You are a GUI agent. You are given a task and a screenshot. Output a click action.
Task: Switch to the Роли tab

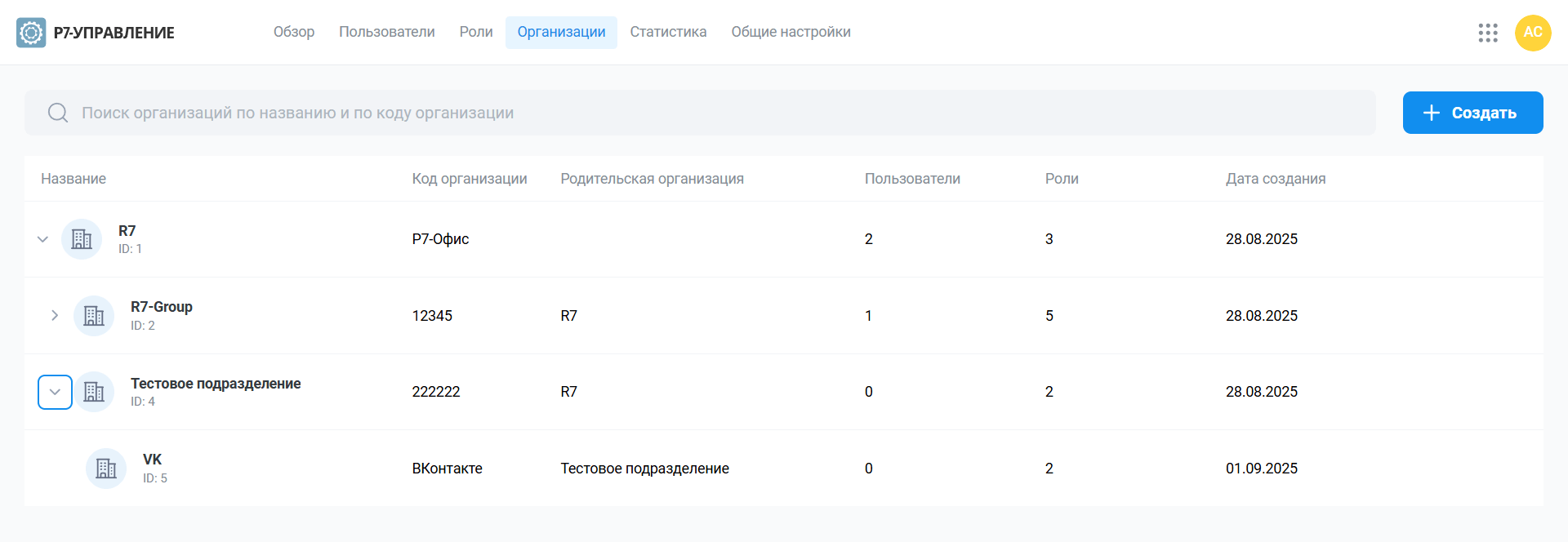pos(476,32)
